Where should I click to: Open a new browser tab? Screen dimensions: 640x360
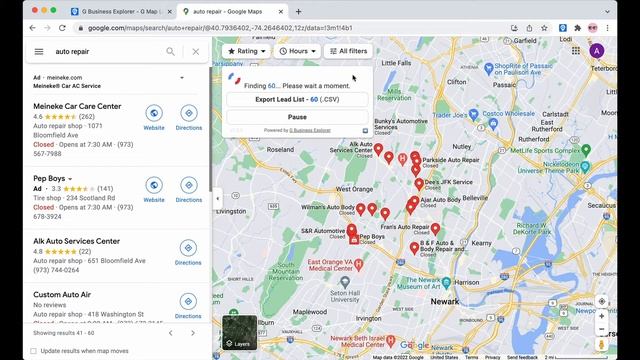click(298, 12)
